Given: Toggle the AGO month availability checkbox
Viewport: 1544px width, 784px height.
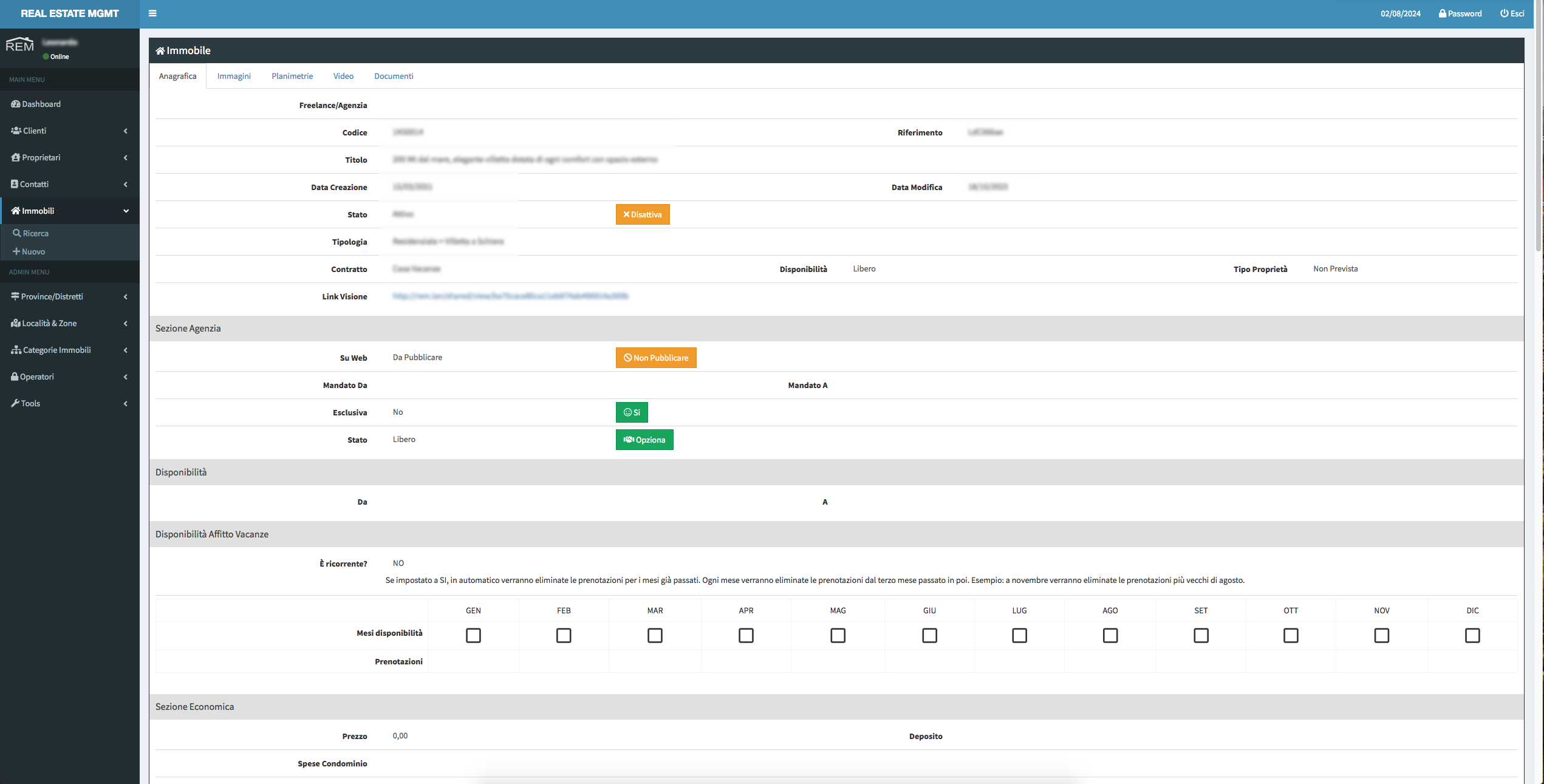Looking at the screenshot, I should point(1110,635).
